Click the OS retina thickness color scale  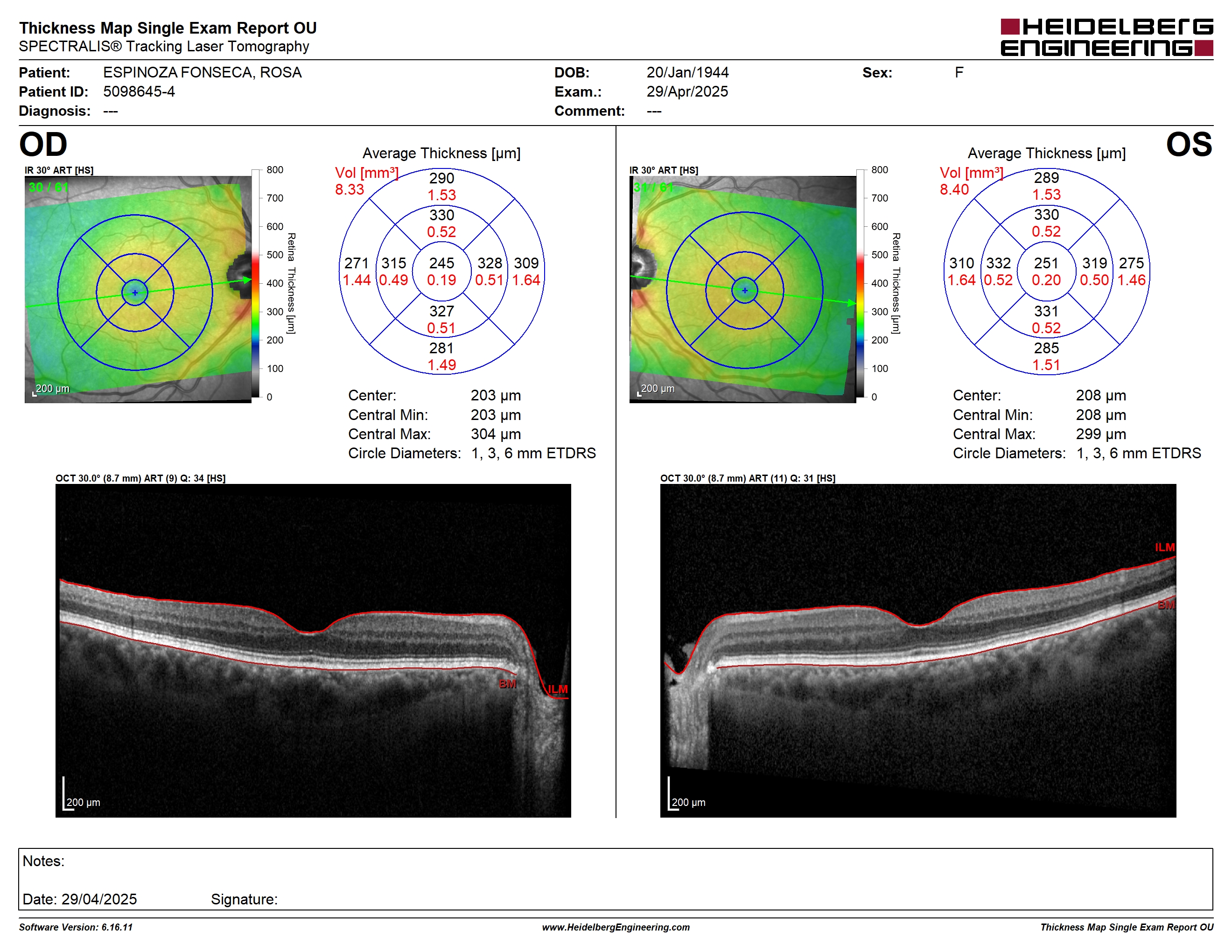point(860,283)
